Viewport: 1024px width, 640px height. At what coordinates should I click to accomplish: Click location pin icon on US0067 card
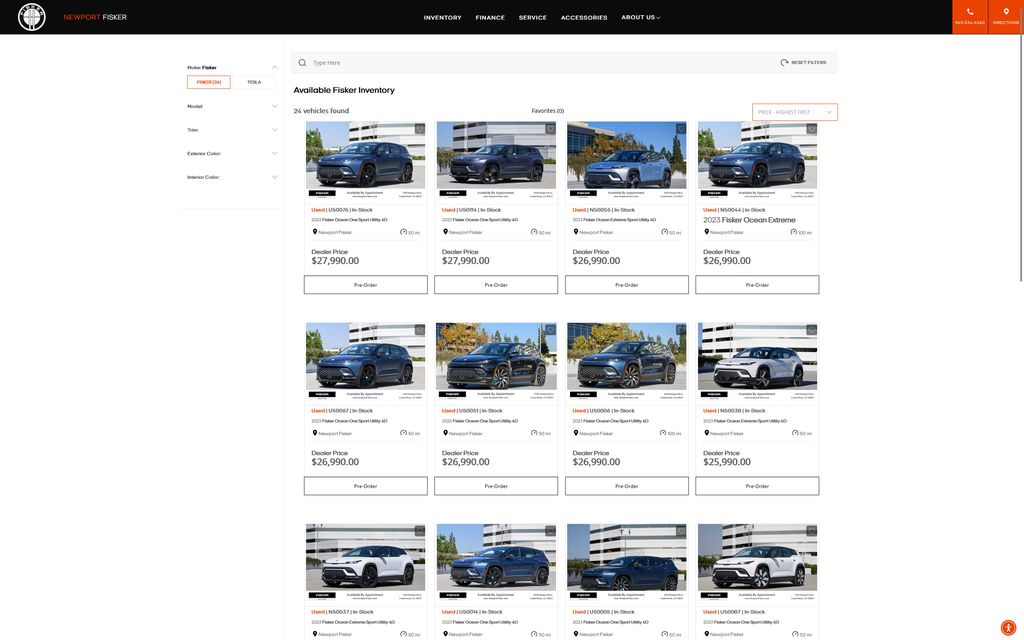click(315, 433)
